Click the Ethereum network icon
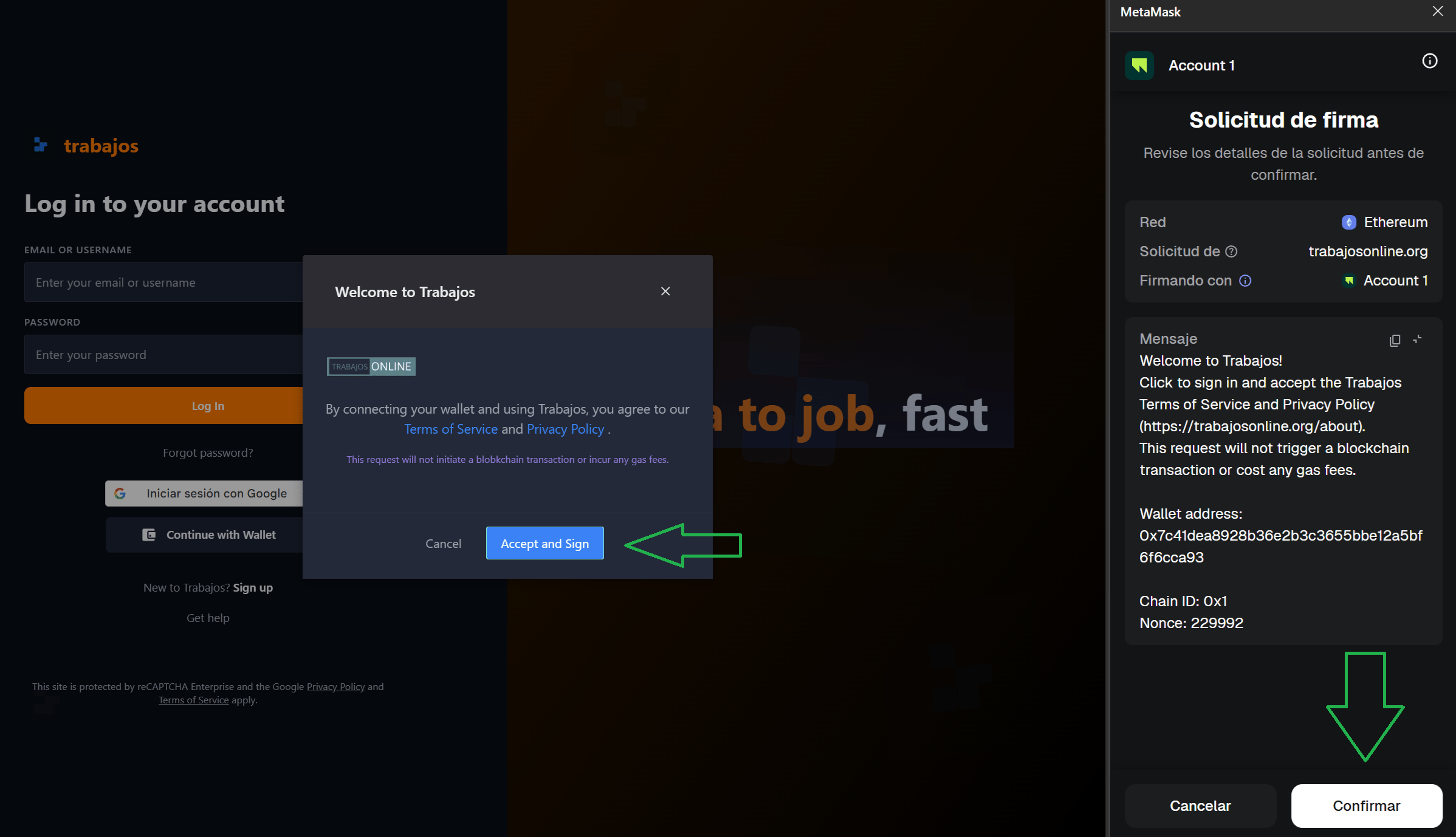This screenshot has width=1456, height=837. pyautogui.click(x=1349, y=222)
